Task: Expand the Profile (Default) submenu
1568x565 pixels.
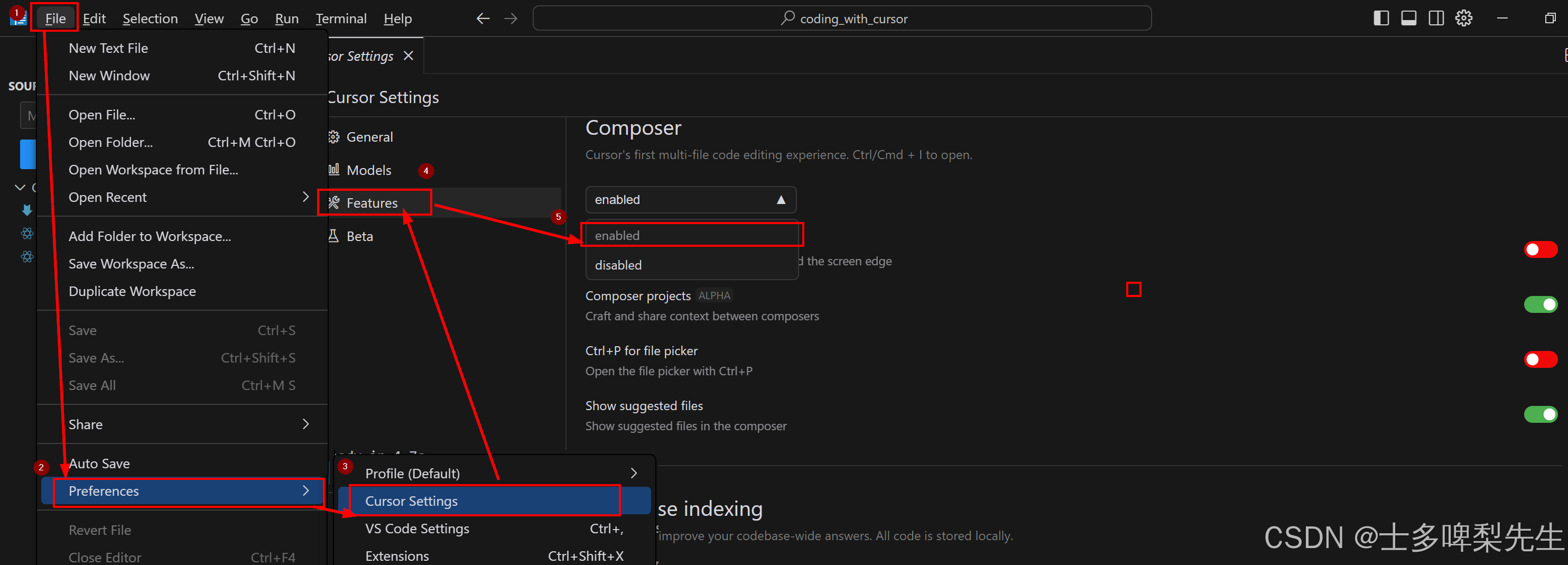Action: [x=494, y=473]
